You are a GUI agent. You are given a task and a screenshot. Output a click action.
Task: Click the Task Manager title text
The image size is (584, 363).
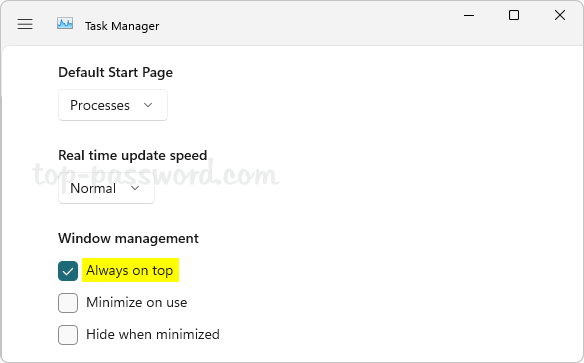[x=122, y=26]
